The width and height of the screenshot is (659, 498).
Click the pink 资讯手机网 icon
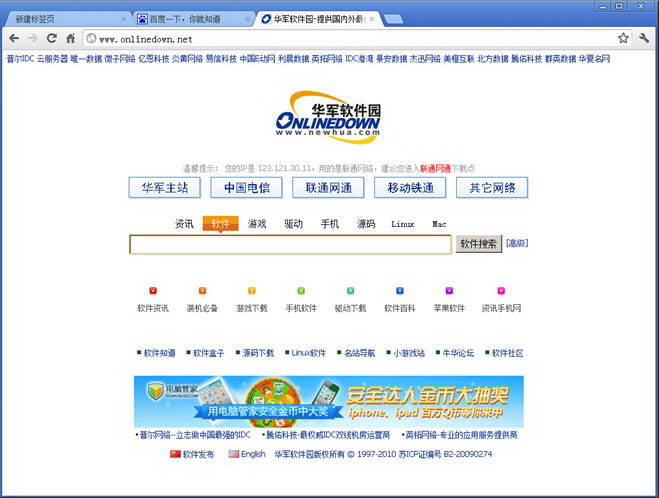501,290
